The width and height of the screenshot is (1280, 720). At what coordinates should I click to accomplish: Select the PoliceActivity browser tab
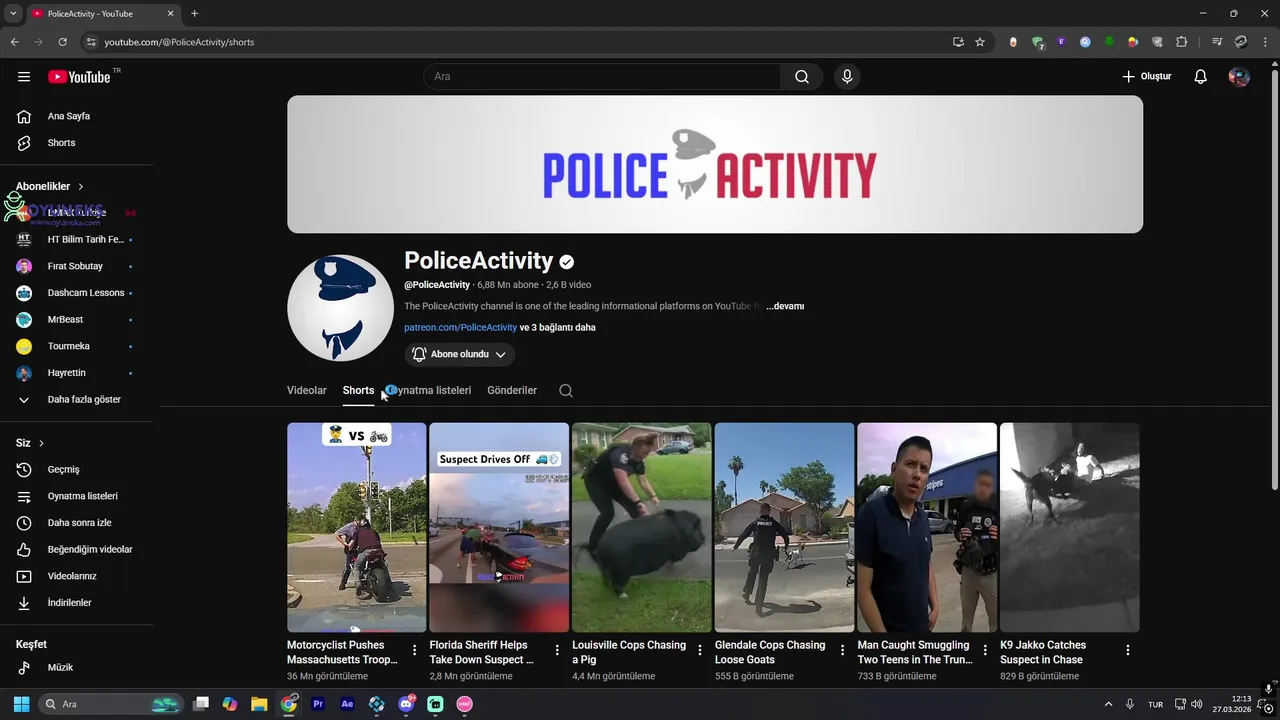102,14
